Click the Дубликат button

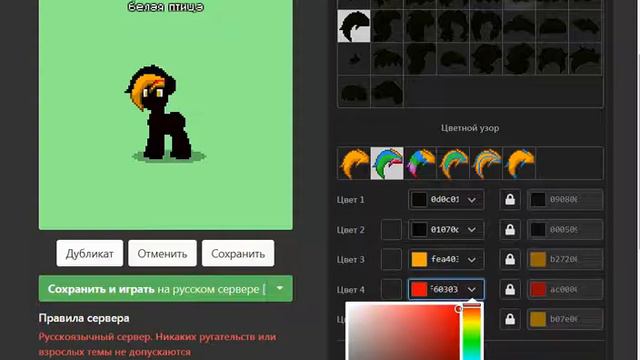[x=90, y=253]
